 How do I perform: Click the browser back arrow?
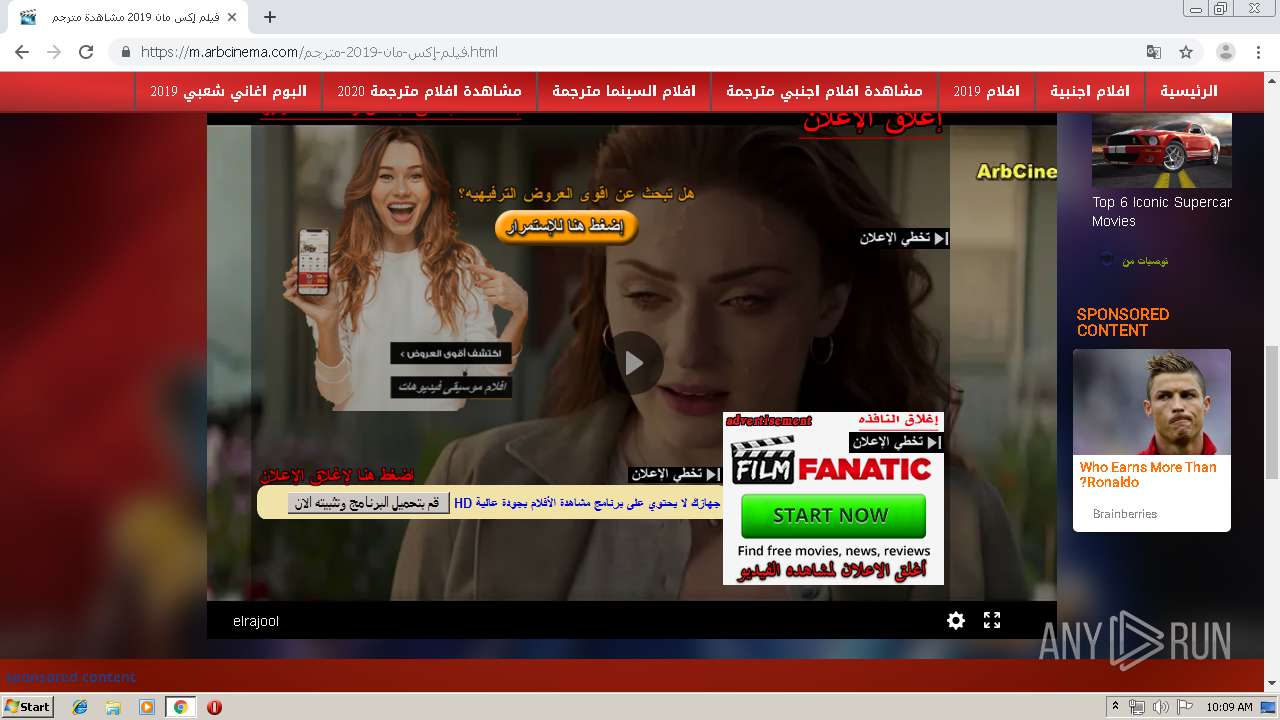(22, 52)
